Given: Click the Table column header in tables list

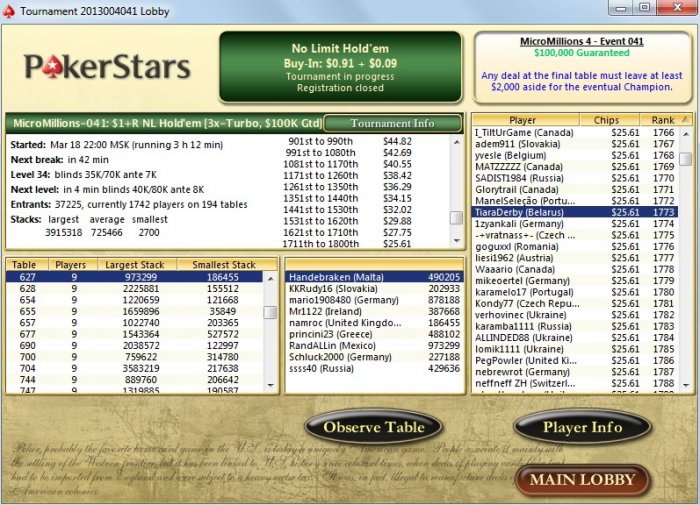Looking at the screenshot, I should click(27, 265).
